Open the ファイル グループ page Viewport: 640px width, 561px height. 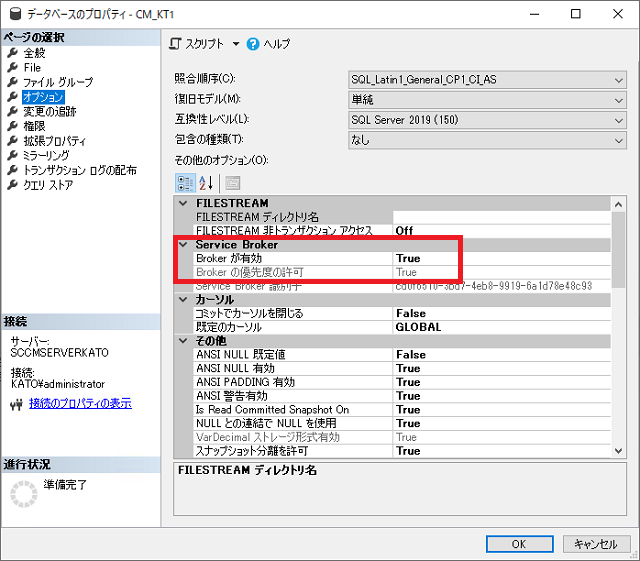coord(57,82)
